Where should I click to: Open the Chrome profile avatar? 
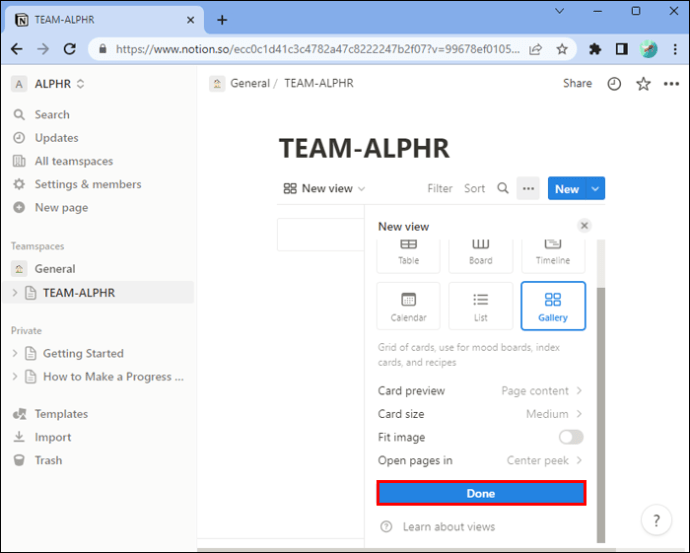(649, 49)
